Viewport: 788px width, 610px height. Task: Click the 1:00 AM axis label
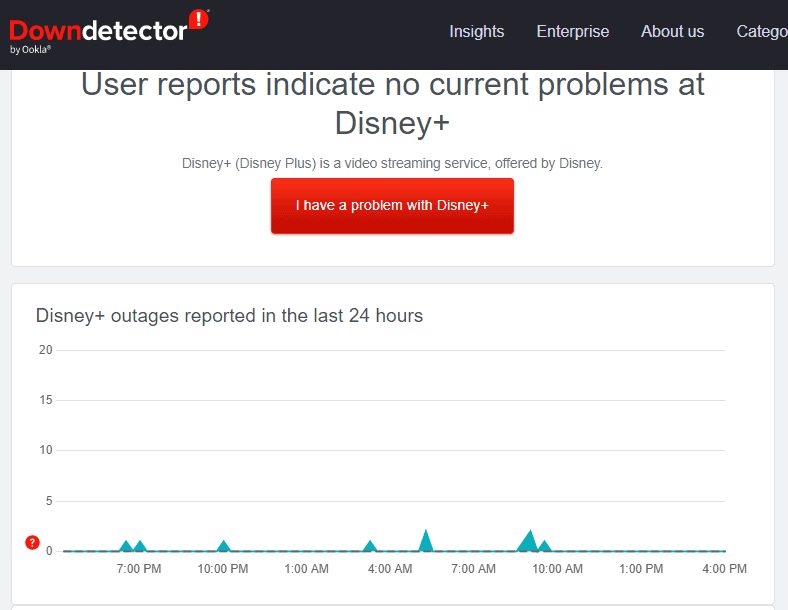coord(306,569)
